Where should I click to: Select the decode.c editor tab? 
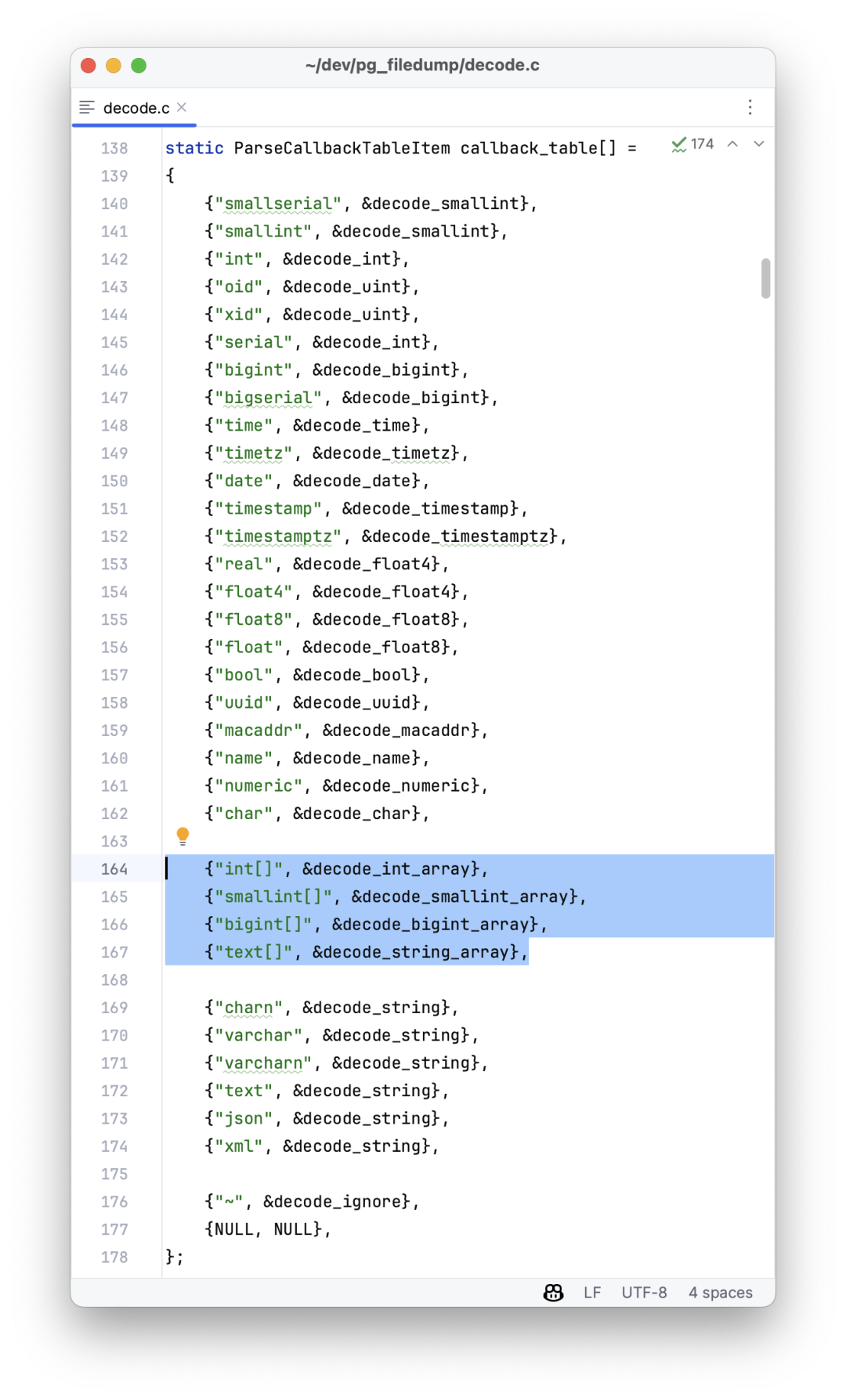(x=134, y=107)
